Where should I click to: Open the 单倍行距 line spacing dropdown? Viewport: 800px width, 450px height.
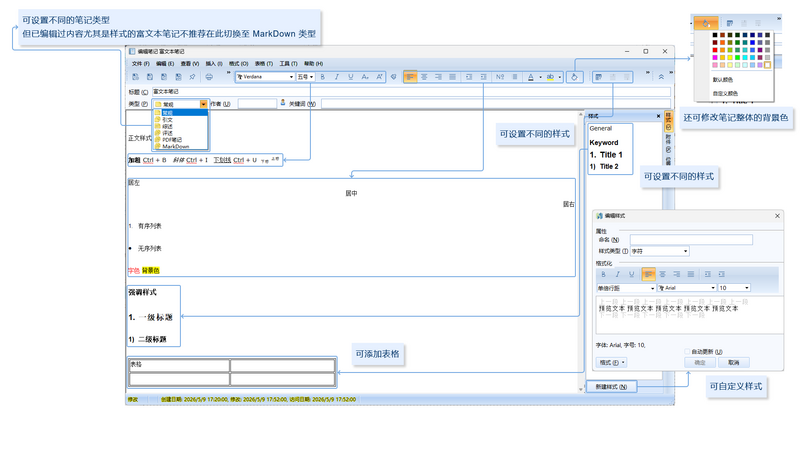[653, 288]
